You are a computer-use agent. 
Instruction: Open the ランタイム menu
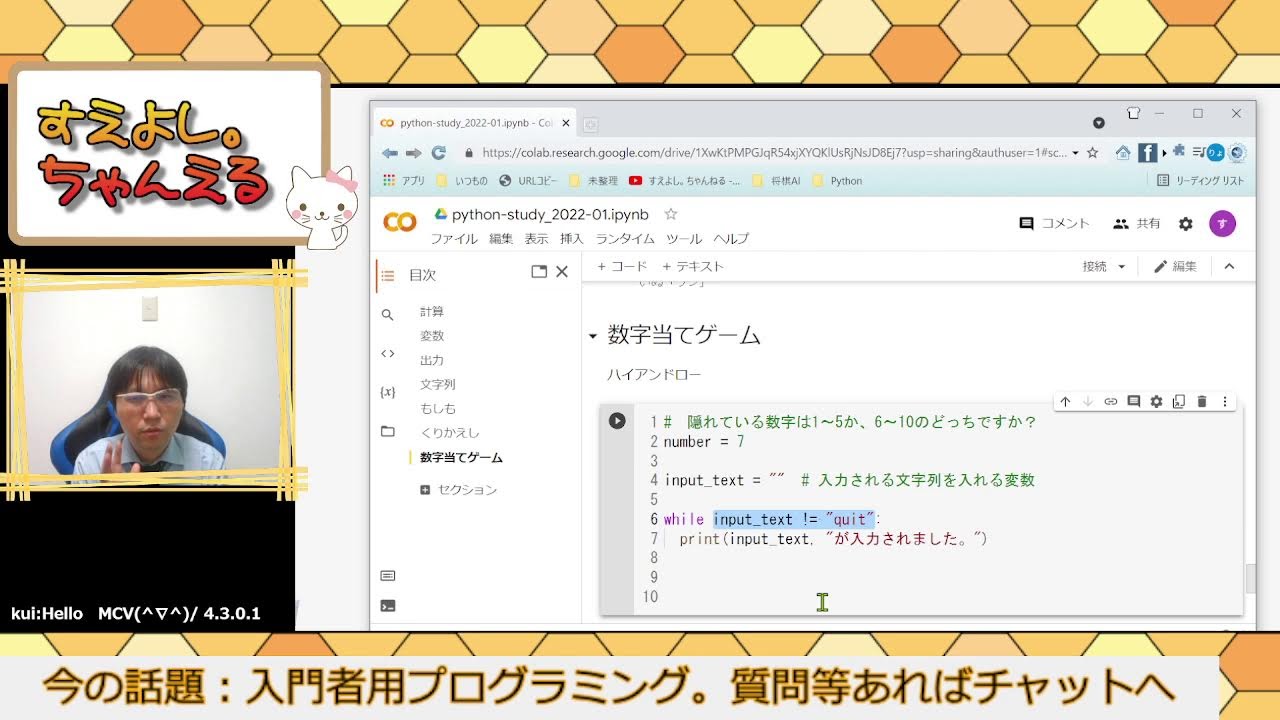[624, 239]
